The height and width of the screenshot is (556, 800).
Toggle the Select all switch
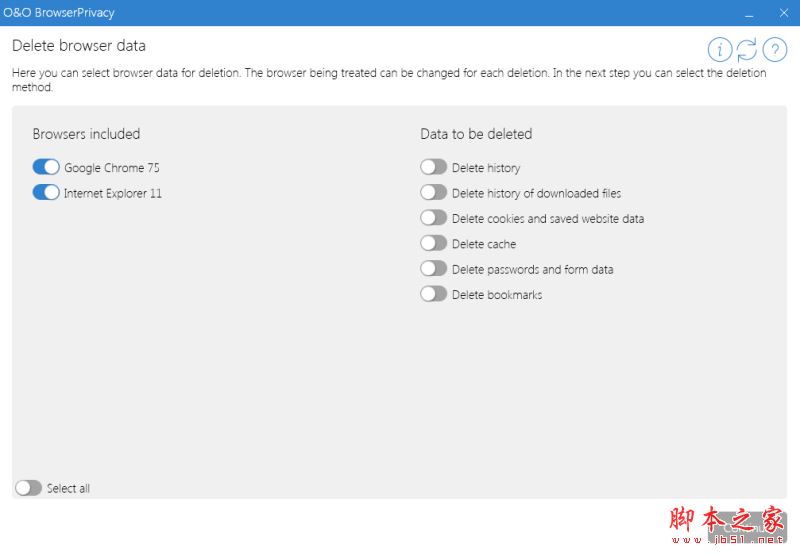[x=29, y=488]
